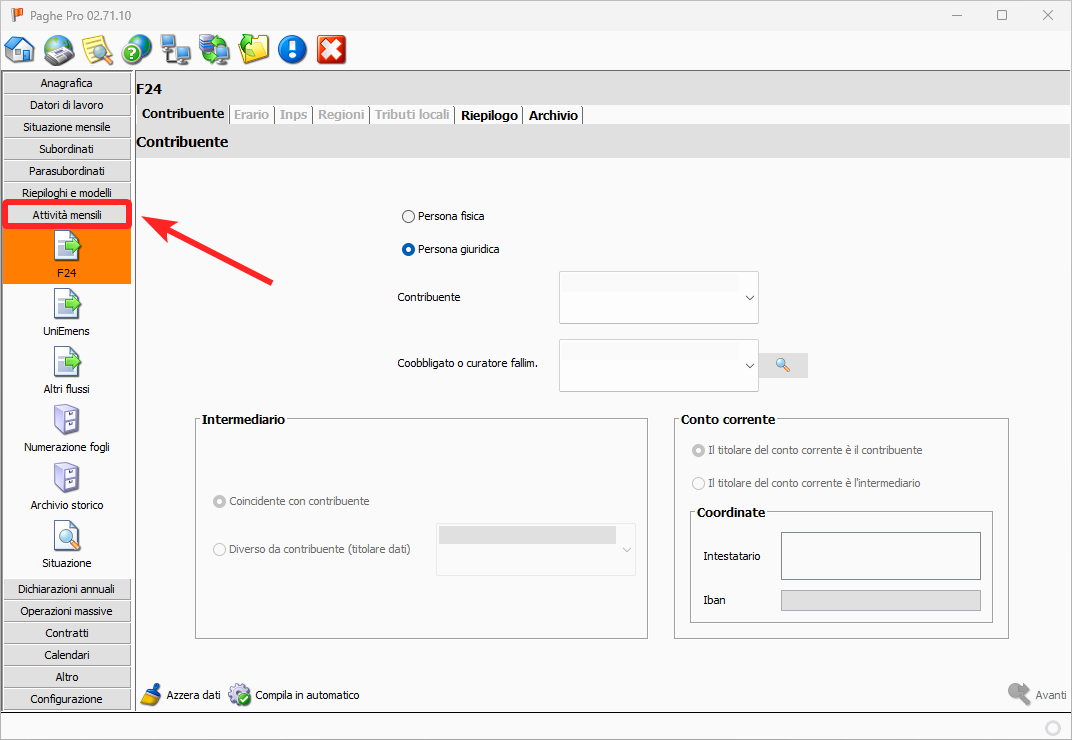Click inside the Intestatario text field
Screen dimensions: 1072x740
coord(879,556)
